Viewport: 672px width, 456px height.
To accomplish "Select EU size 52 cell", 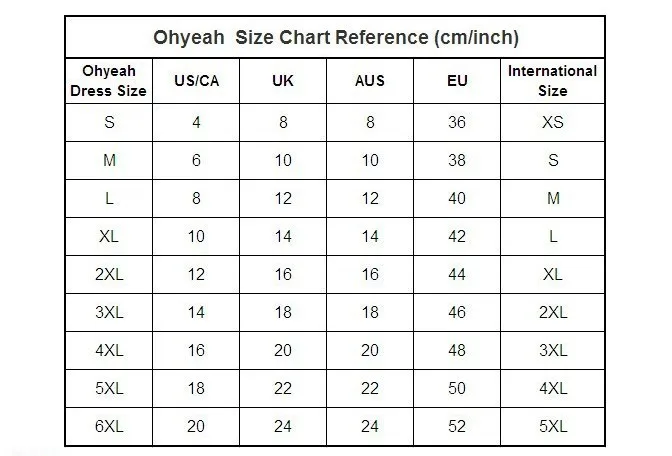I will click(x=457, y=426).
